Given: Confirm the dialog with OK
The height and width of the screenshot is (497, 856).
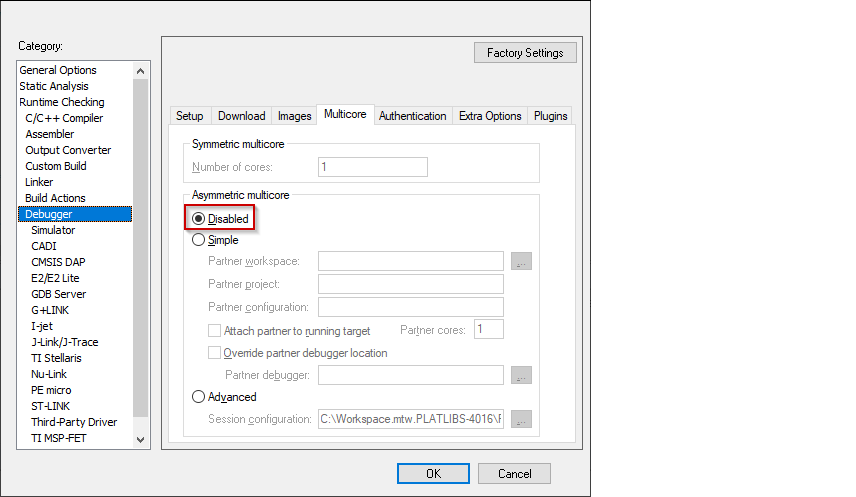Looking at the screenshot, I should (x=433, y=473).
